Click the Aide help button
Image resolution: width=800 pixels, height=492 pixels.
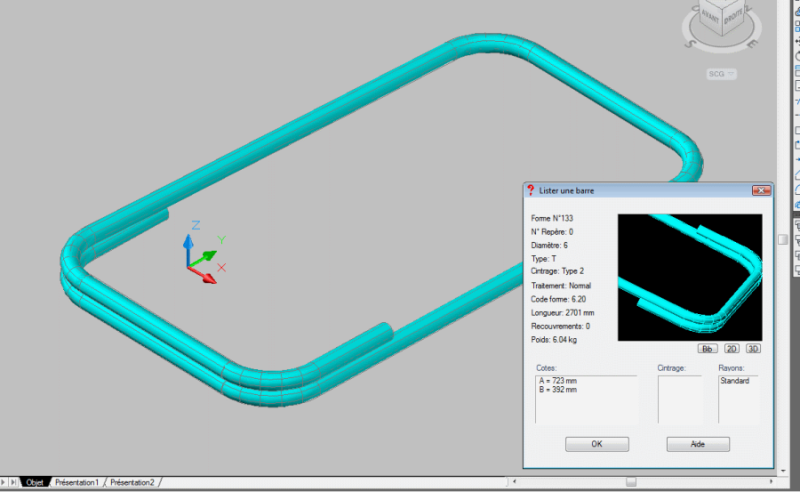(698, 444)
